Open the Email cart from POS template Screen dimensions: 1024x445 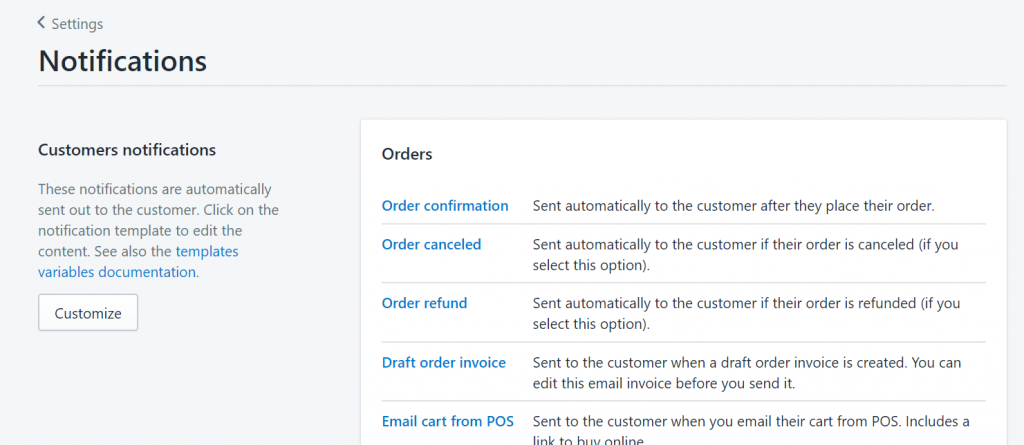coord(448,421)
